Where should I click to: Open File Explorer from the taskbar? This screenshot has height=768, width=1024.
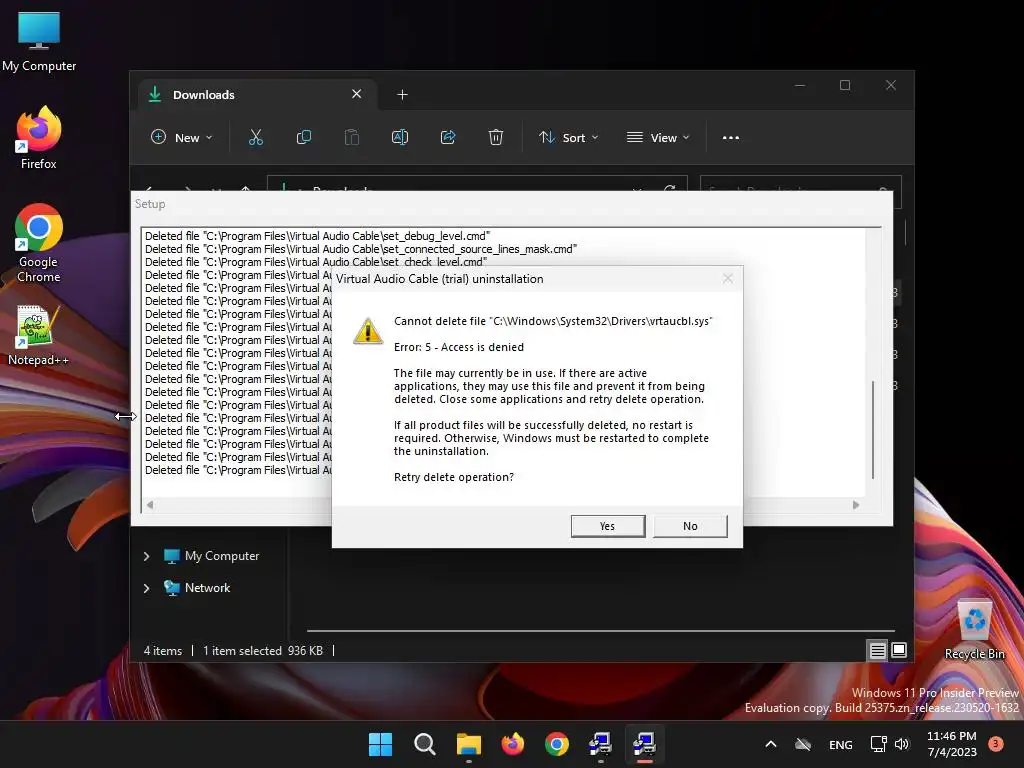click(x=468, y=744)
